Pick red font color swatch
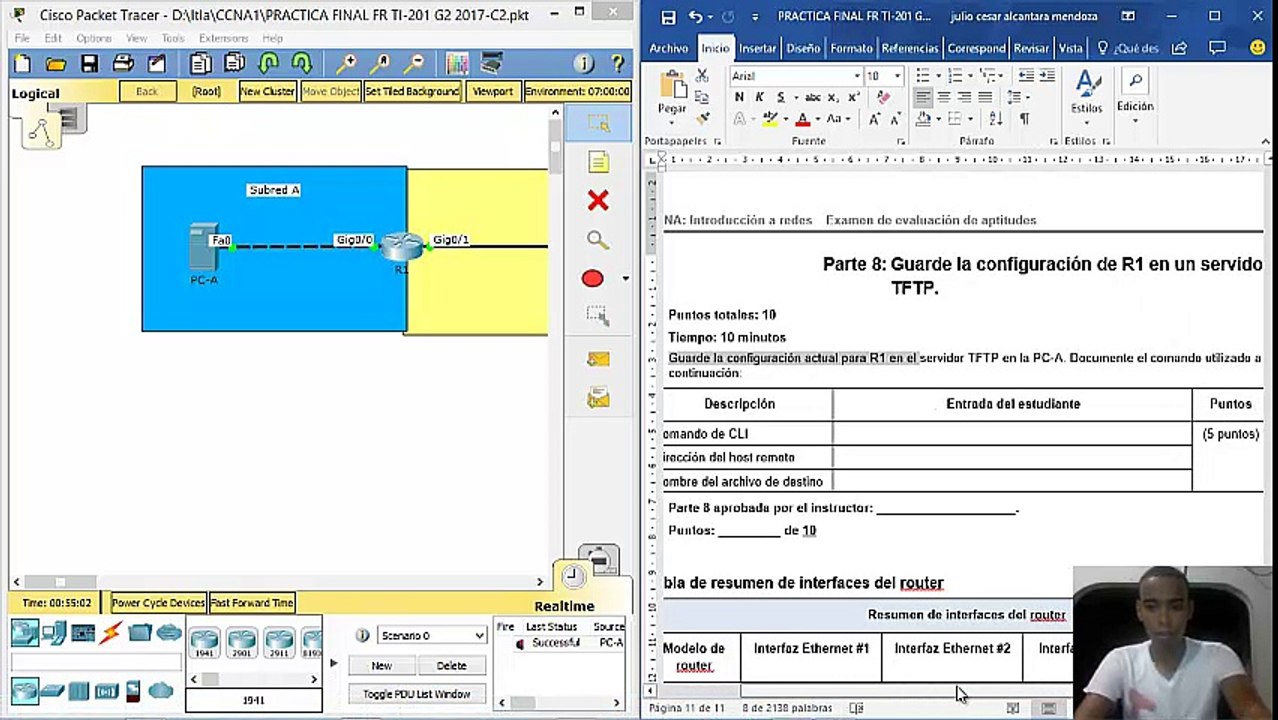The width and height of the screenshot is (1278, 720). [x=802, y=118]
